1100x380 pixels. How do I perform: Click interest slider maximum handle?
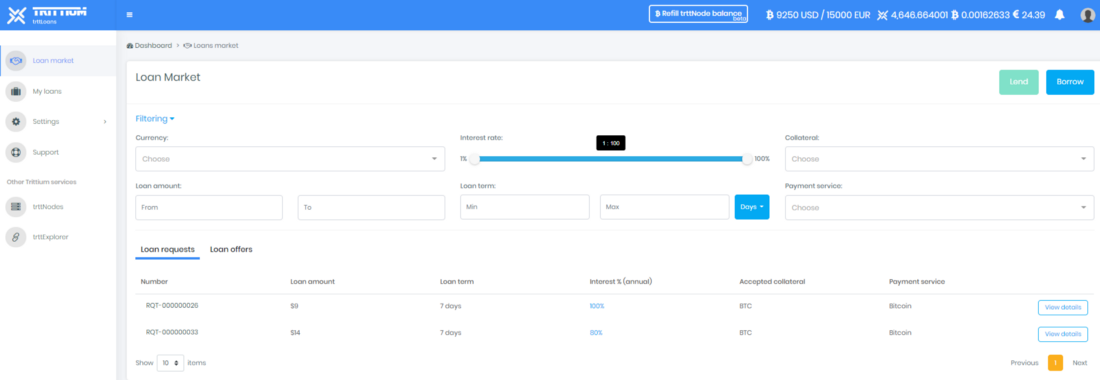(747, 159)
